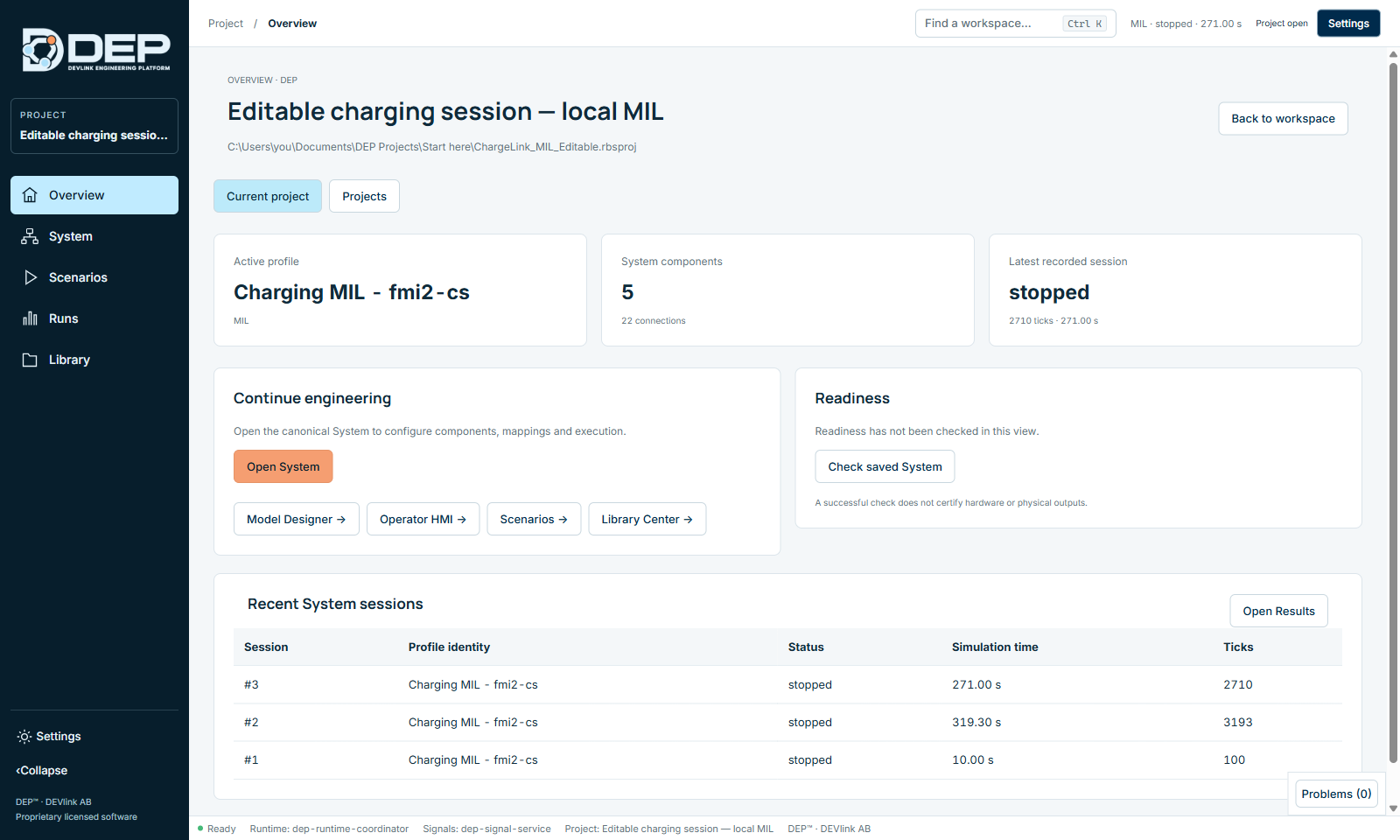1400x840 pixels.
Task: Open the Model Designer link button
Action: pyautogui.click(x=297, y=519)
